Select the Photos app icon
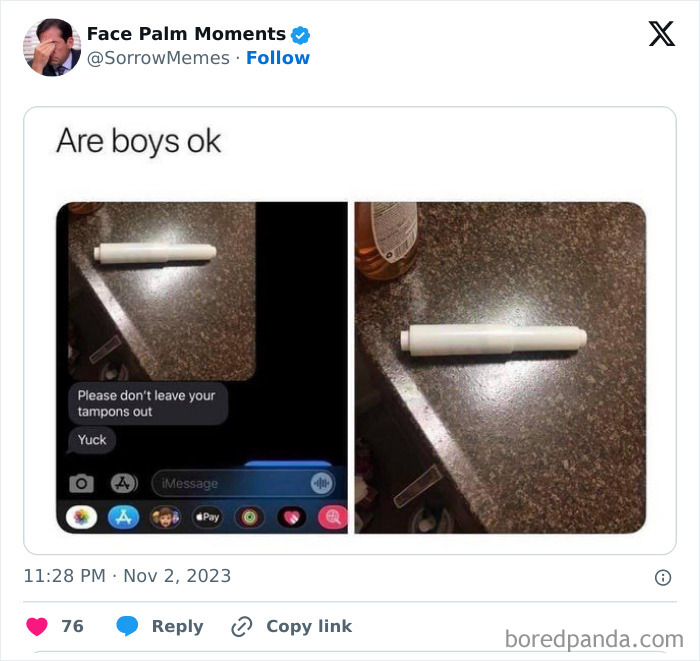 pos(81,517)
